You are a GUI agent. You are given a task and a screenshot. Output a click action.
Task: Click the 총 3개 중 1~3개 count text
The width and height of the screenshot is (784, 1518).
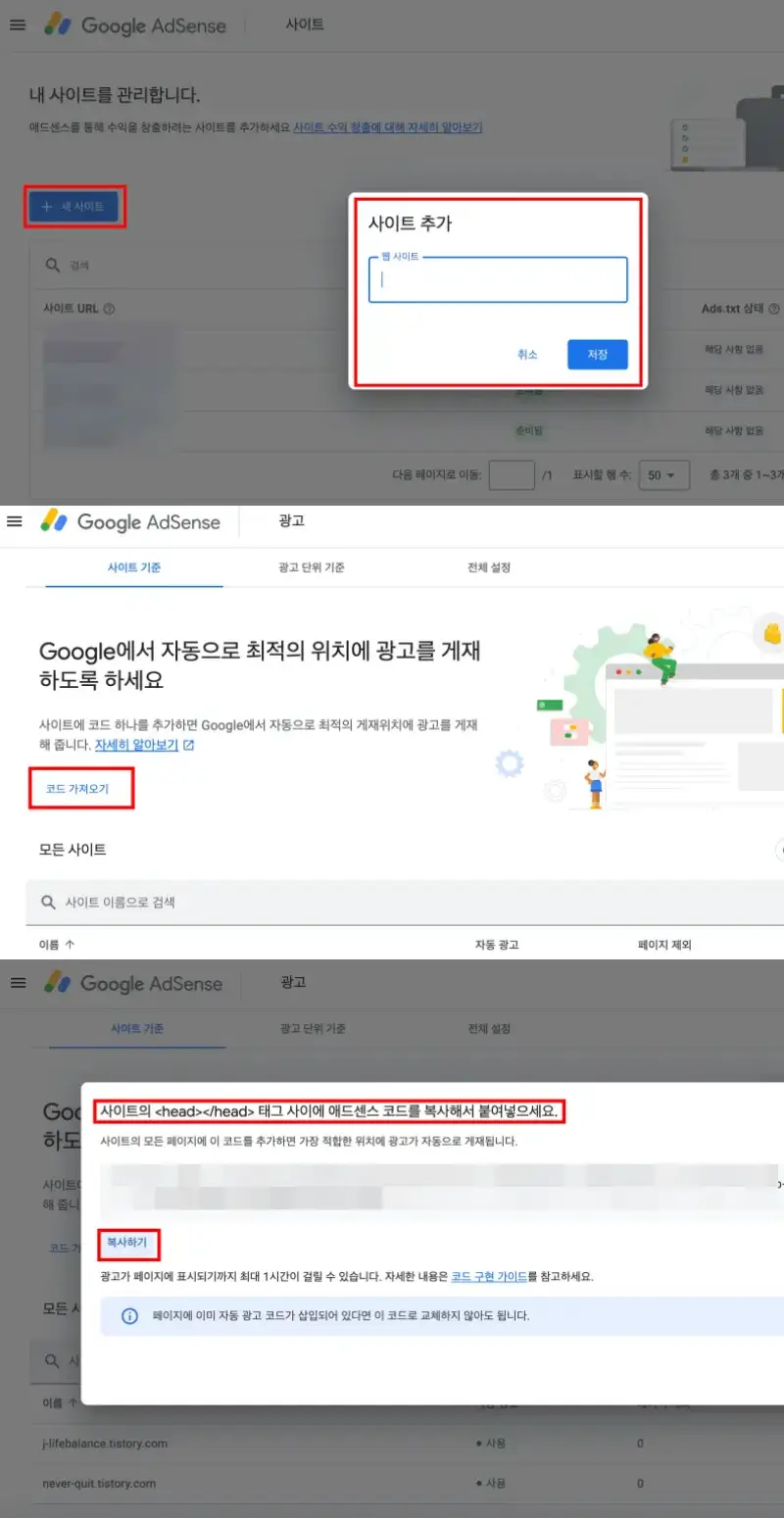click(746, 475)
